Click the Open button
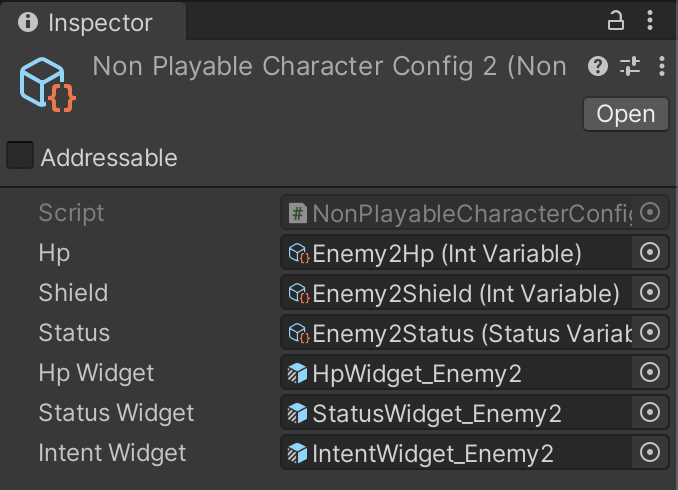Screen dimensions: 678x490 626,114
